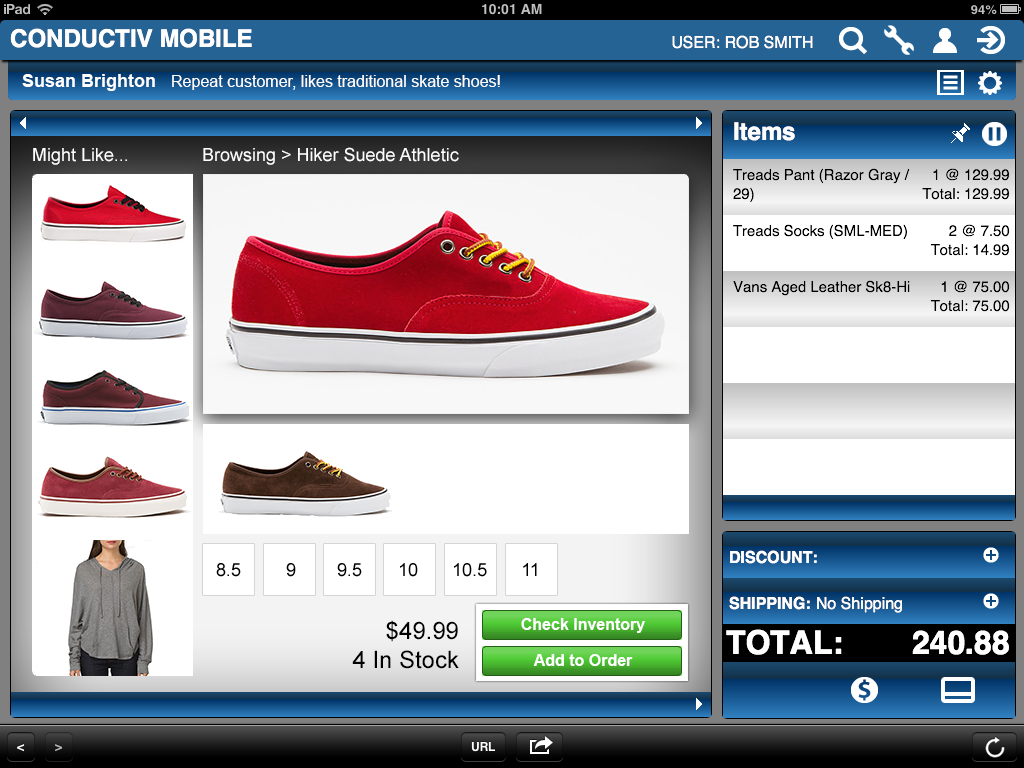Expand the Shipping options
This screenshot has height=768, width=1024.
(991, 601)
